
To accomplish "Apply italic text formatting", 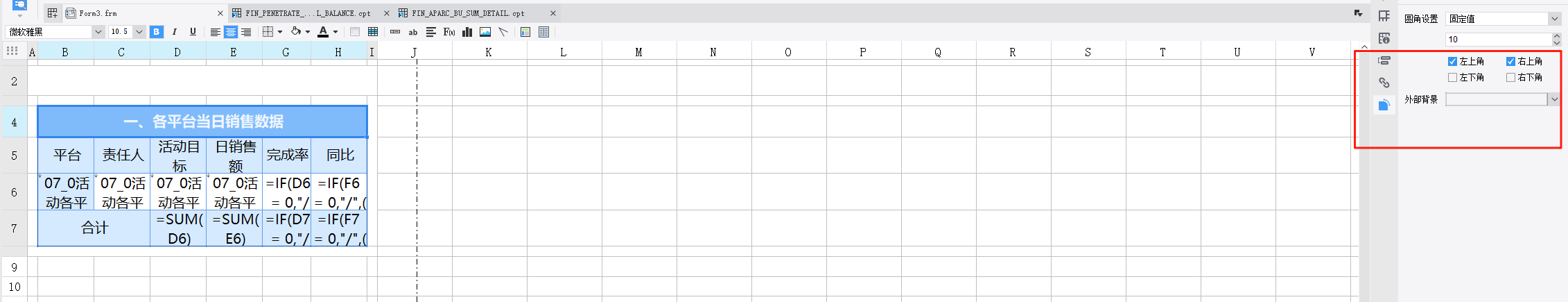I will click(174, 32).
